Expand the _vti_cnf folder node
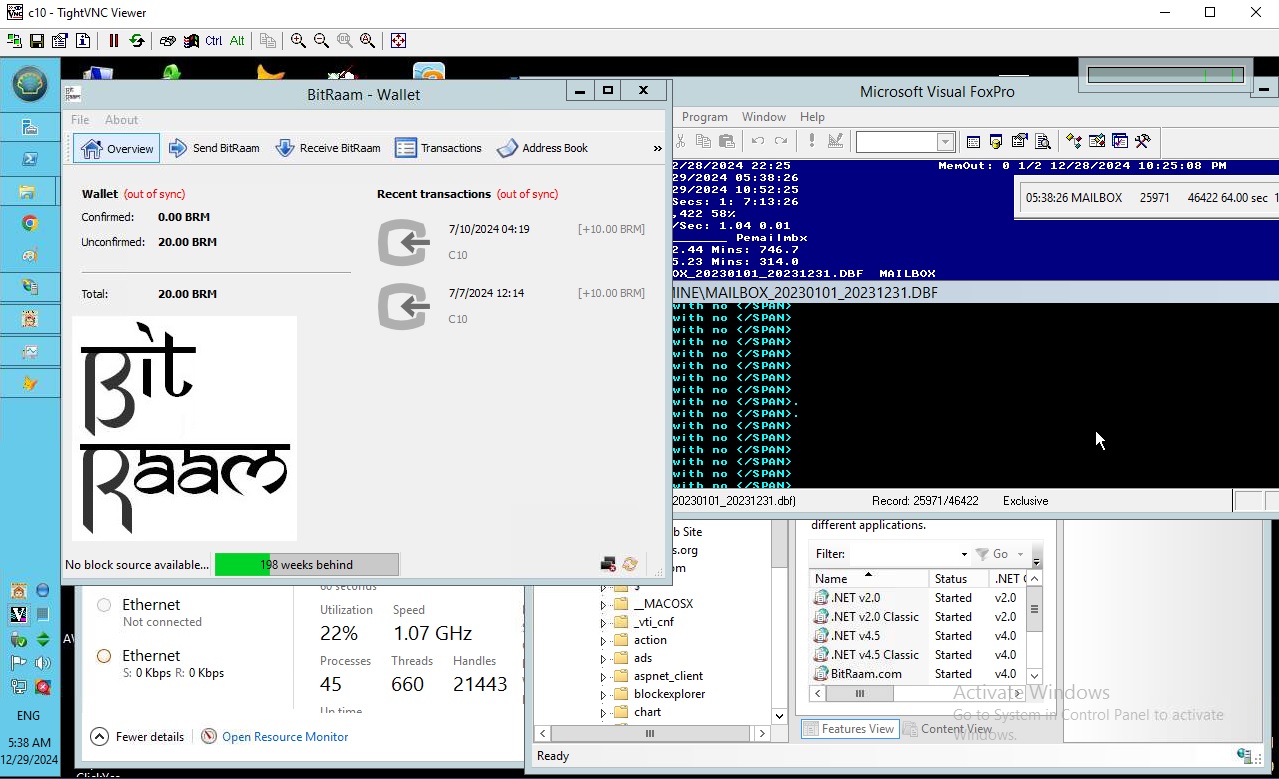Viewport: 1279px width, 779px height. pyautogui.click(x=603, y=622)
